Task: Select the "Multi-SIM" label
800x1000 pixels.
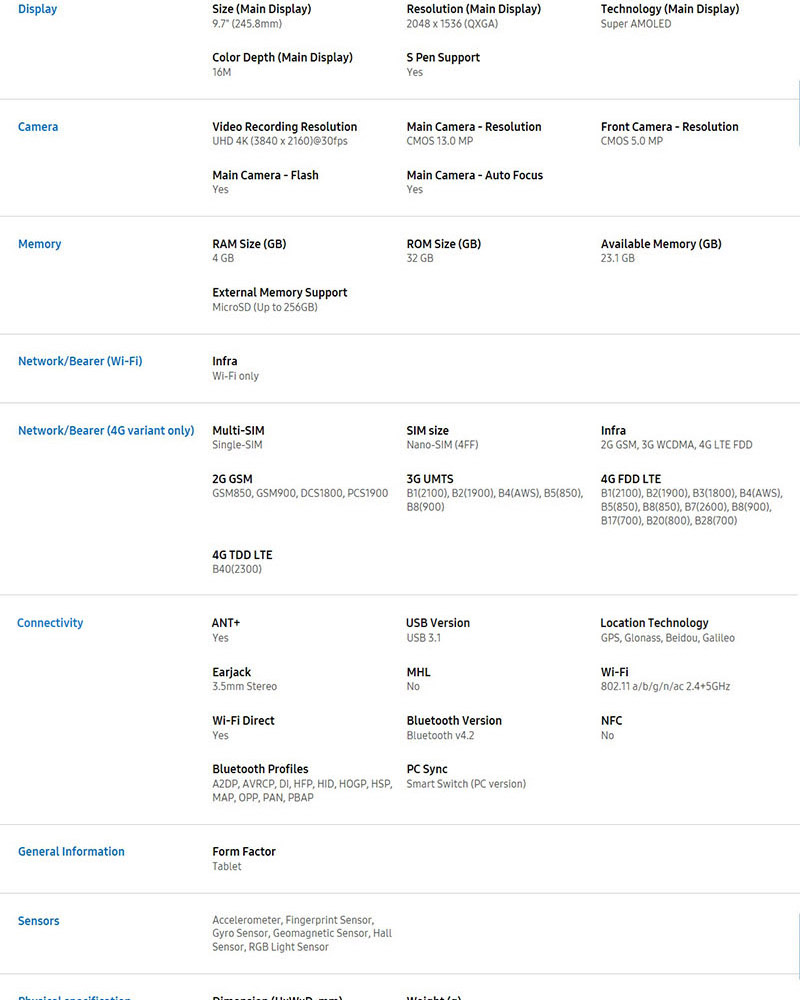Action: (238, 431)
